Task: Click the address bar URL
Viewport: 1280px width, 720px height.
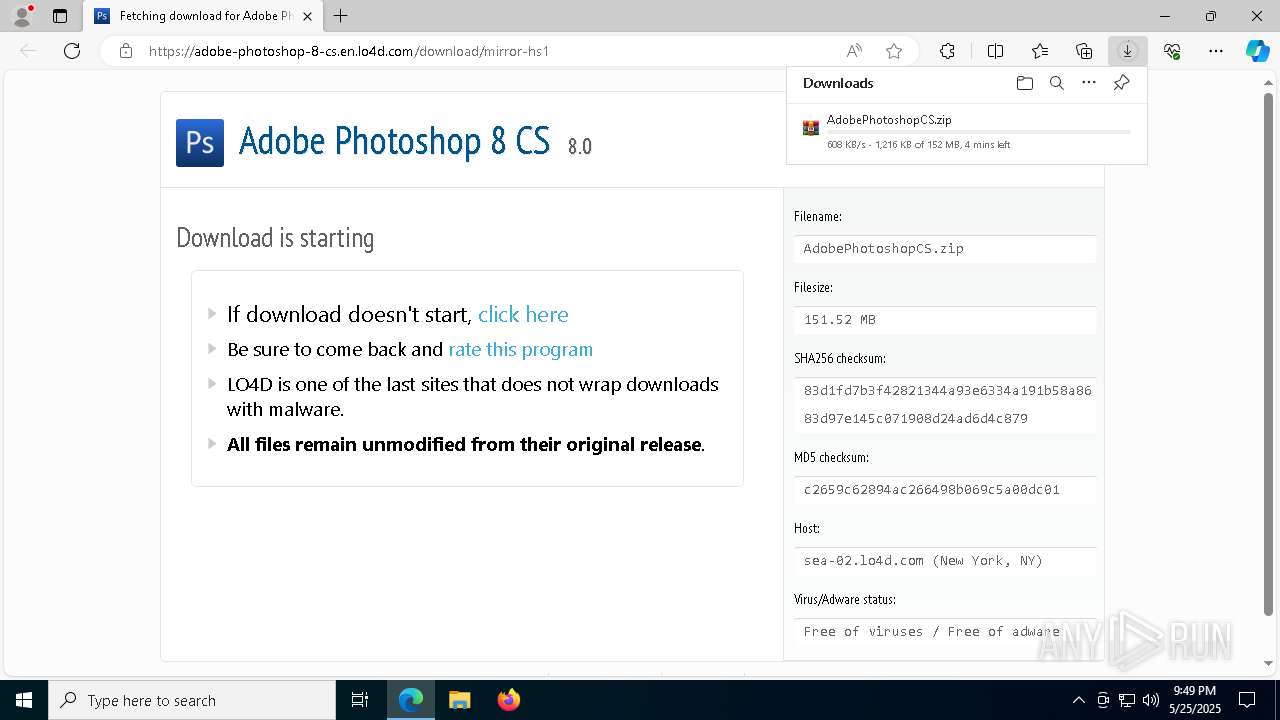Action: 349,51
